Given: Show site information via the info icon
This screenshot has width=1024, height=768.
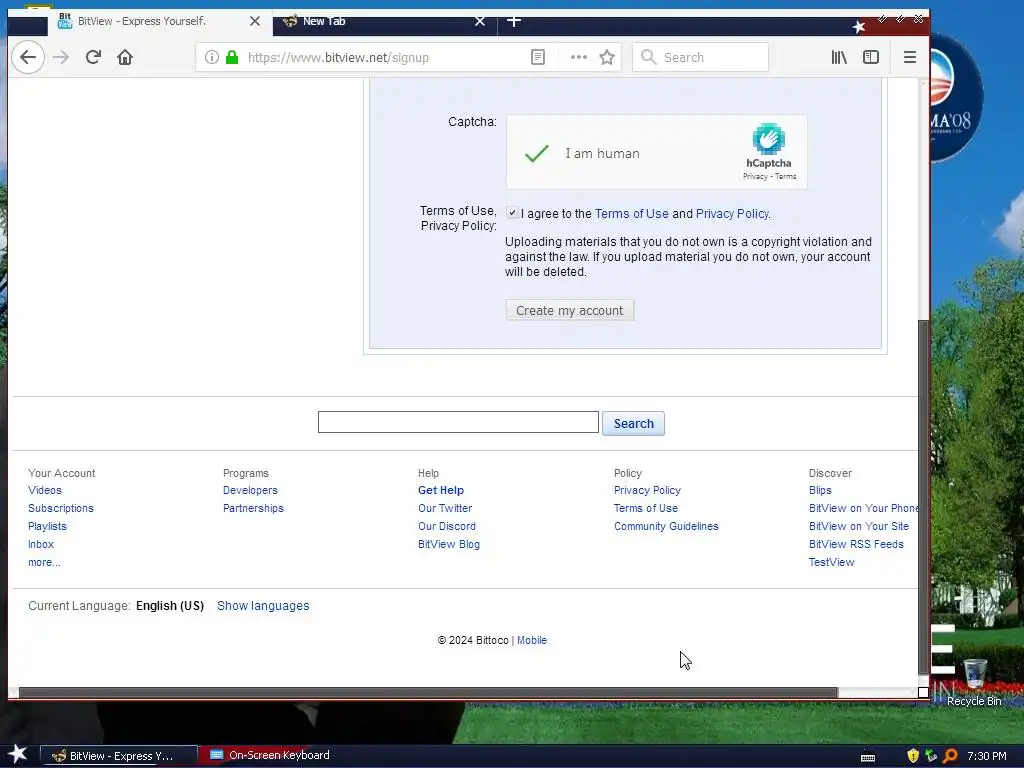Looking at the screenshot, I should 212,57.
